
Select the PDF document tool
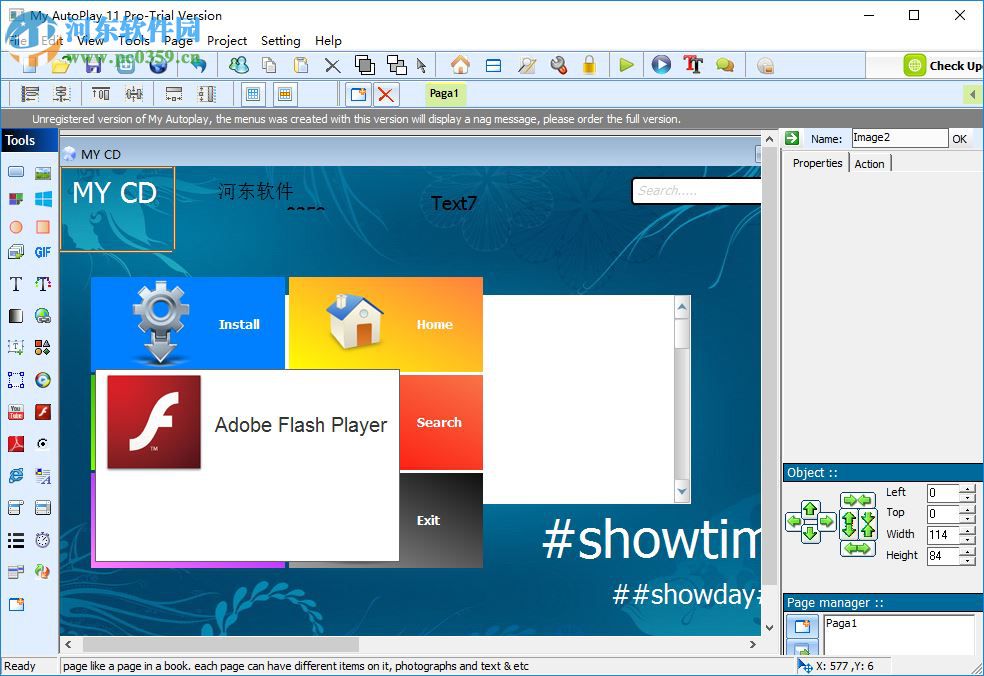coord(16,444)
